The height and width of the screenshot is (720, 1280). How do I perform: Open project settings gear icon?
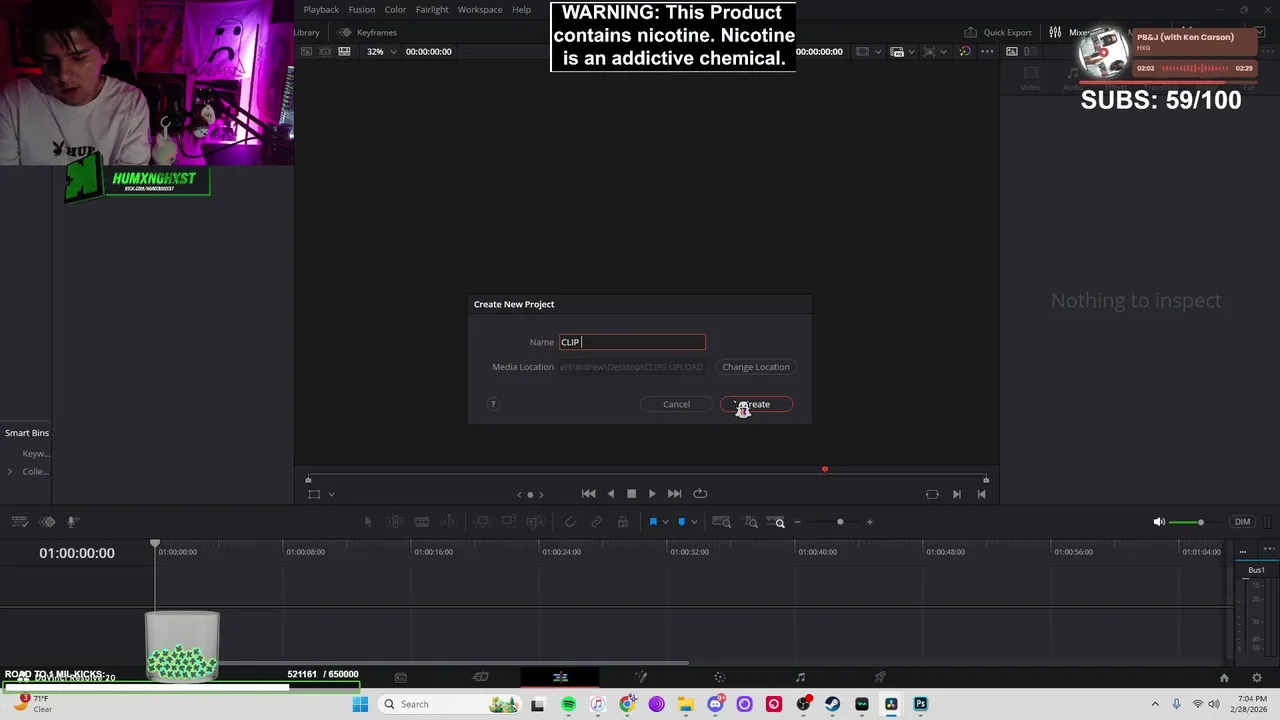[1257, 678]
